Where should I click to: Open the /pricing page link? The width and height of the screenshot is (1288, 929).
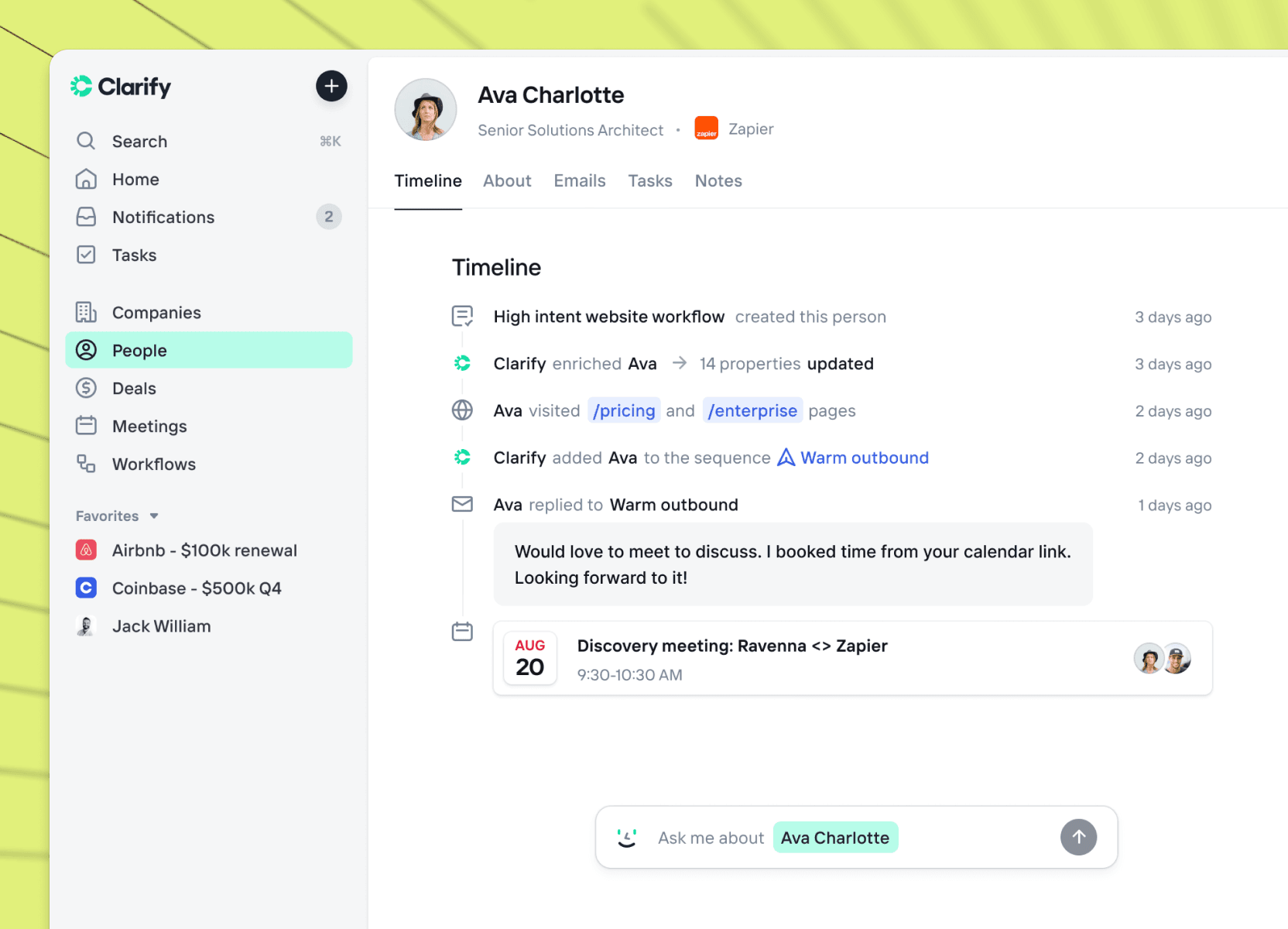624,411
